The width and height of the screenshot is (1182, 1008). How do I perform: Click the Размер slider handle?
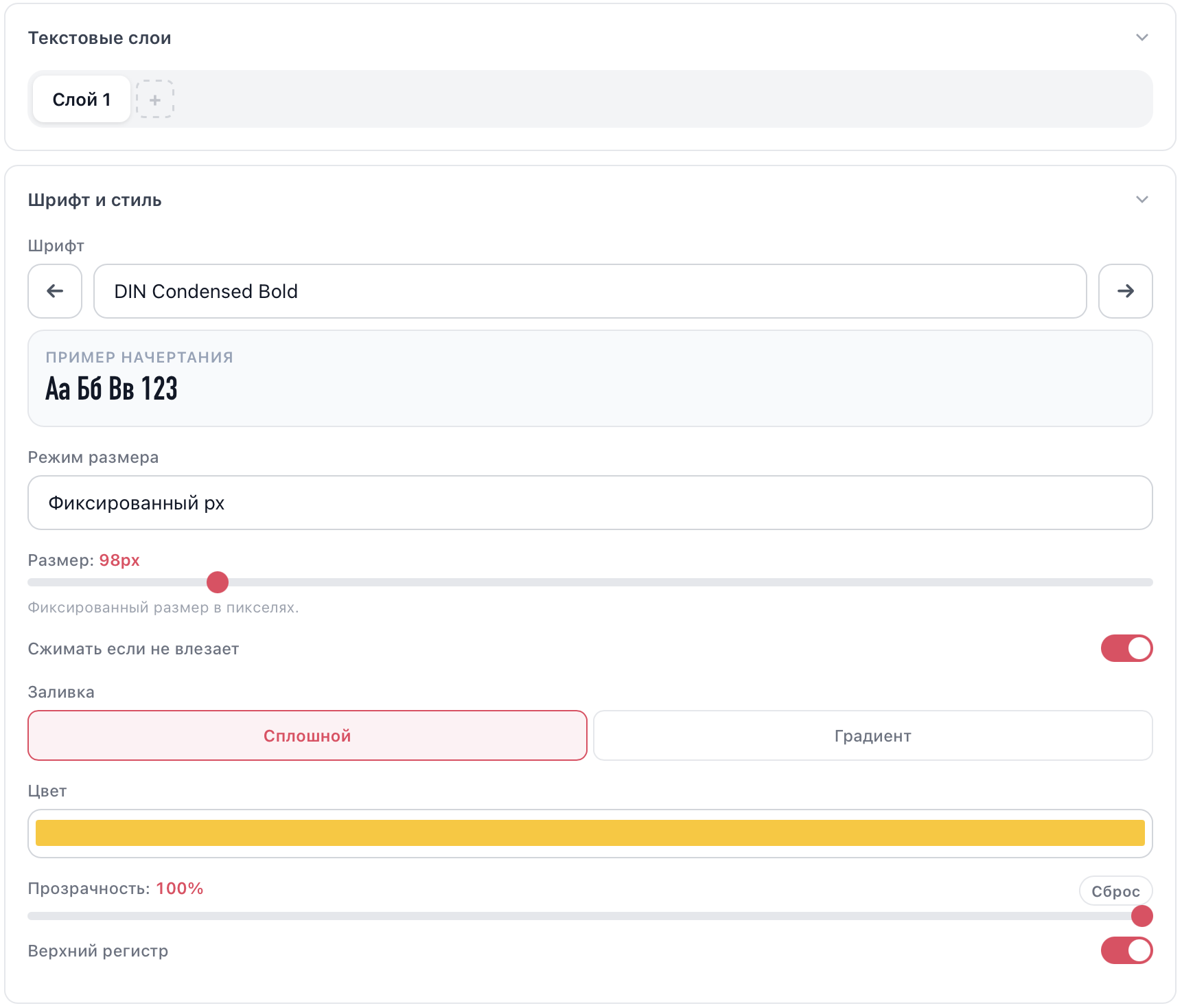218,582
